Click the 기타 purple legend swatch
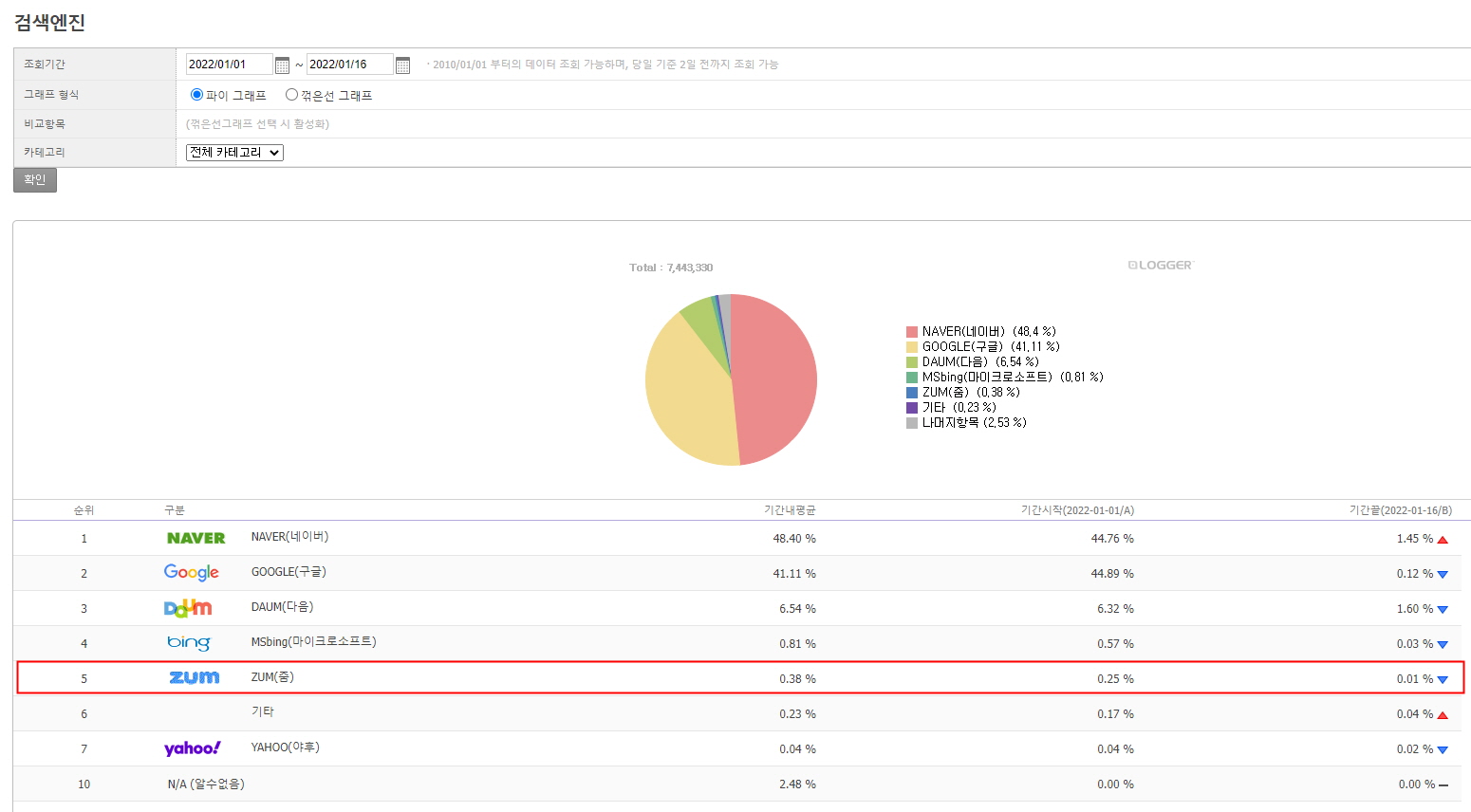The image size is (1471, 812). [x=912, y=408]
